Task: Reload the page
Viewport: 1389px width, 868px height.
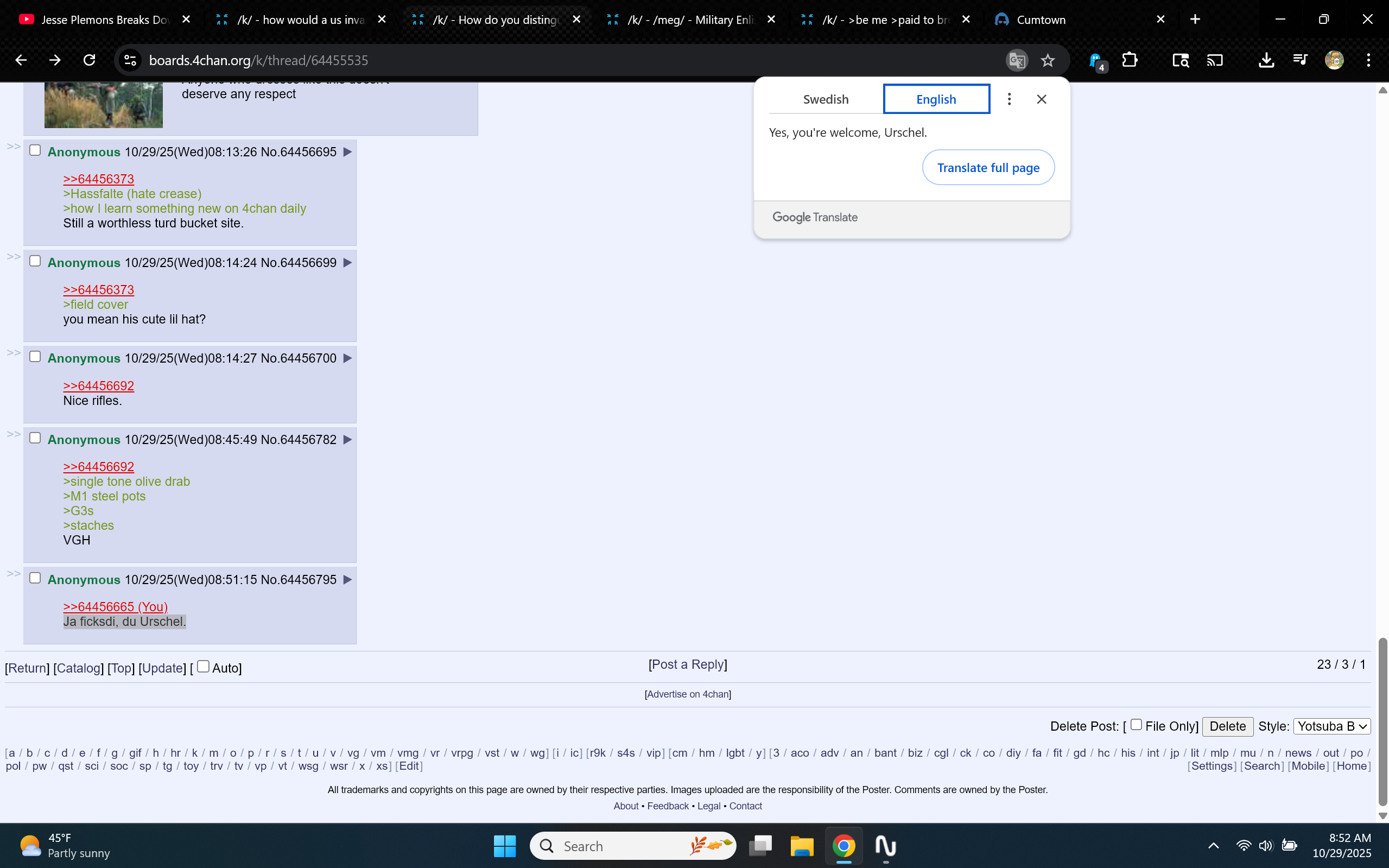Action: point(89,60)
